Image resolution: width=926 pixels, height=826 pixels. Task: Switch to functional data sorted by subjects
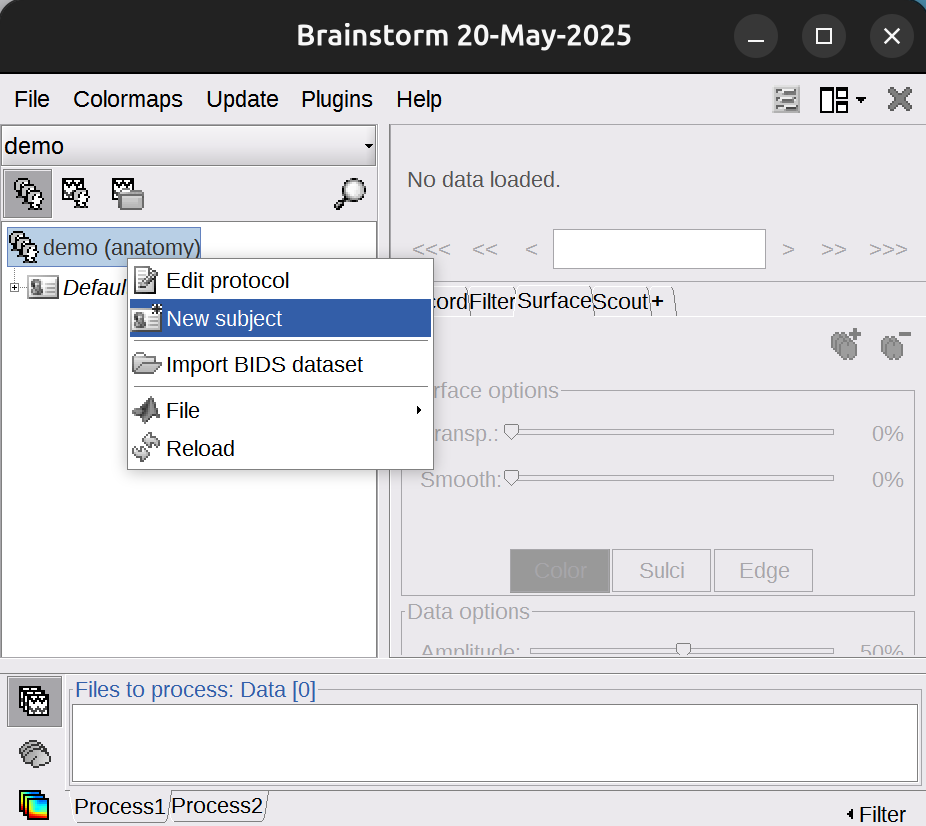click(76, 194)
